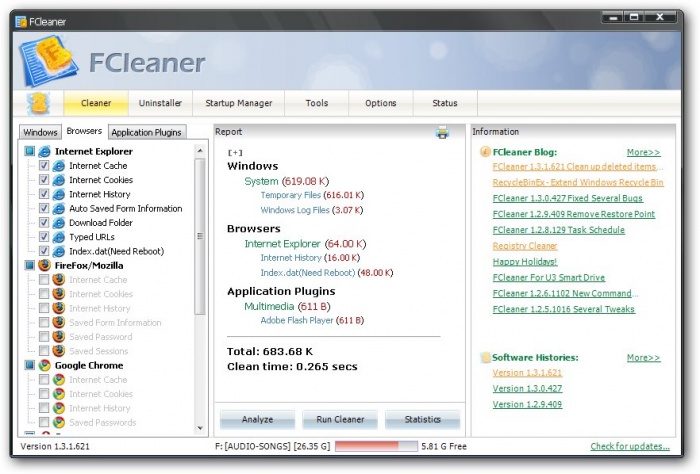The width and height of the screenshot is (700, 474).
Task: Open RecycleBinEx blog post link
Action: pos(578,183)
